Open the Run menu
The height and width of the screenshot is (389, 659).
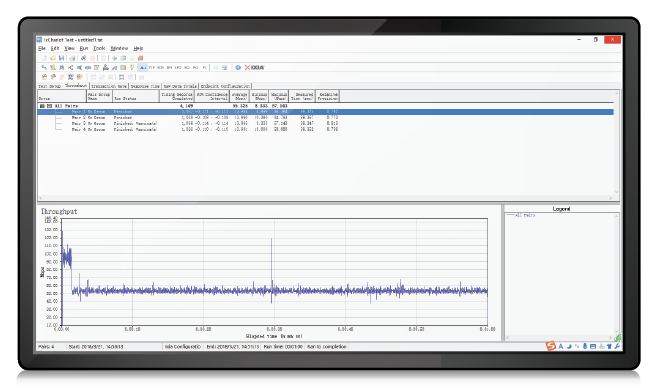tap(84, 48)
